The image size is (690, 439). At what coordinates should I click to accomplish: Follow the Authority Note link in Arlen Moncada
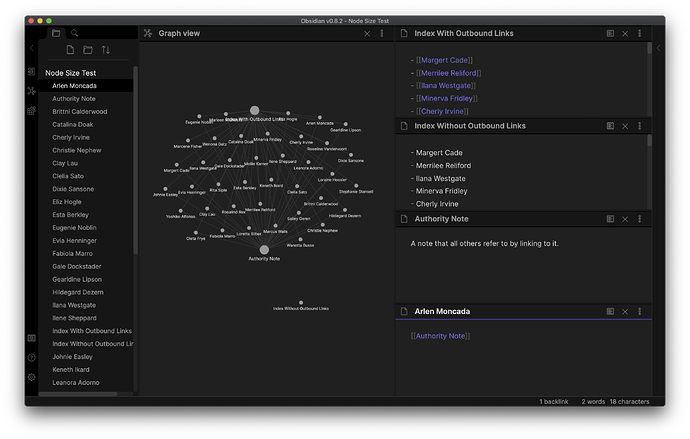coord(440,336)
